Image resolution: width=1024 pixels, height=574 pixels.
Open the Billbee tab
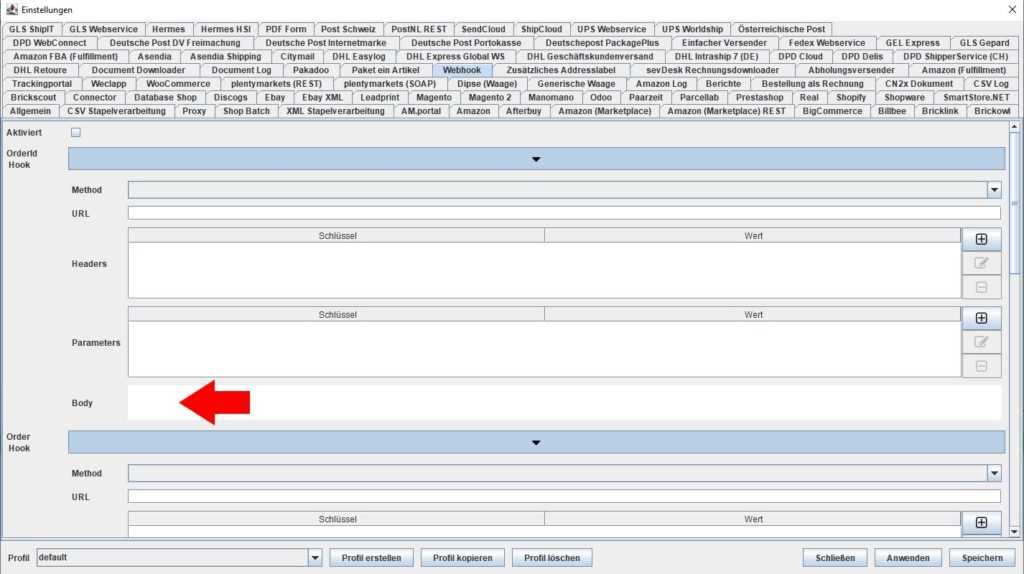tap(892, 111)
